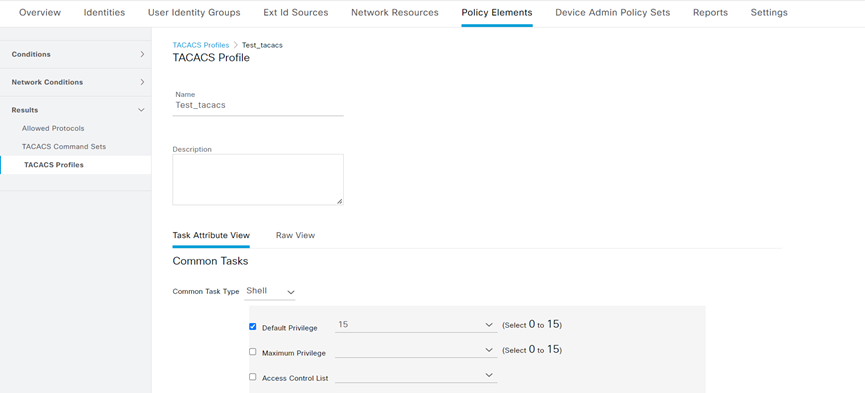This screenshot has width=865, height=393.
Task: Open the Reports tab
Action: [711, 12]
